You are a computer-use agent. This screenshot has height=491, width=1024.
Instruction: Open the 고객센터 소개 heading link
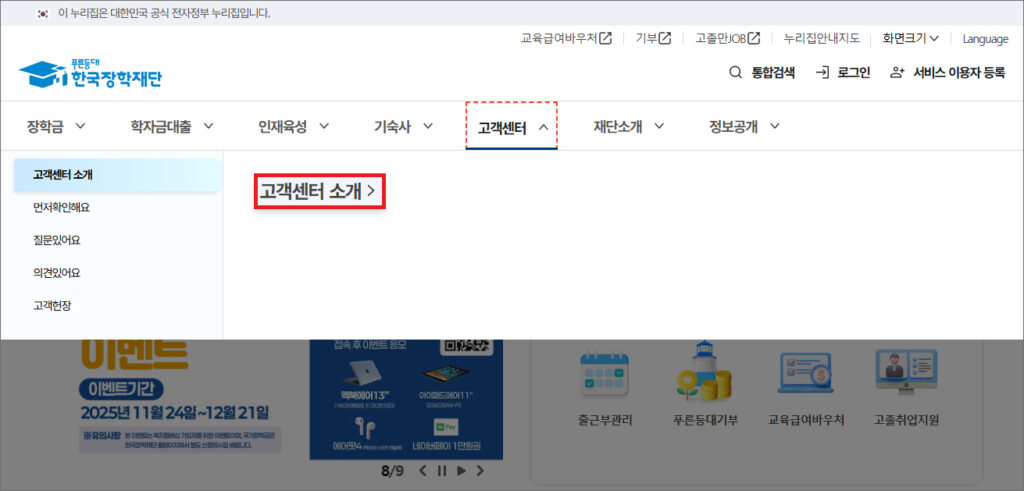click(318, 191)
